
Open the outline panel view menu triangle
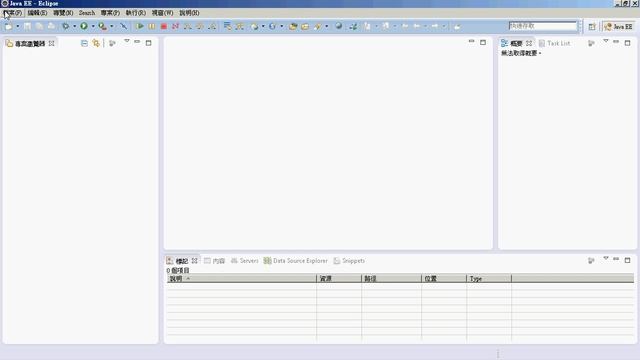coord(606,42)
